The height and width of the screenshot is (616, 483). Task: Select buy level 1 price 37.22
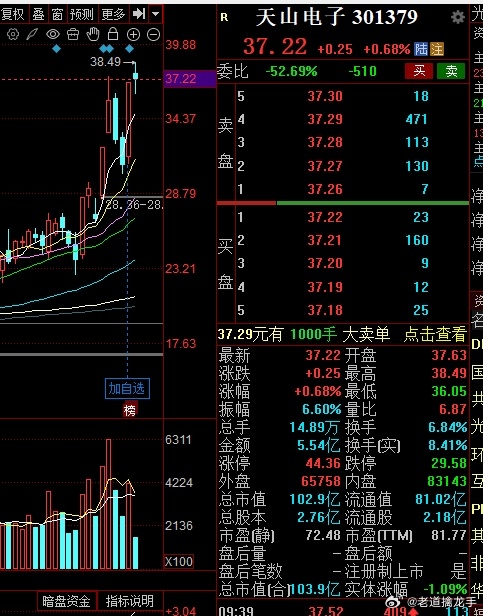325,217
